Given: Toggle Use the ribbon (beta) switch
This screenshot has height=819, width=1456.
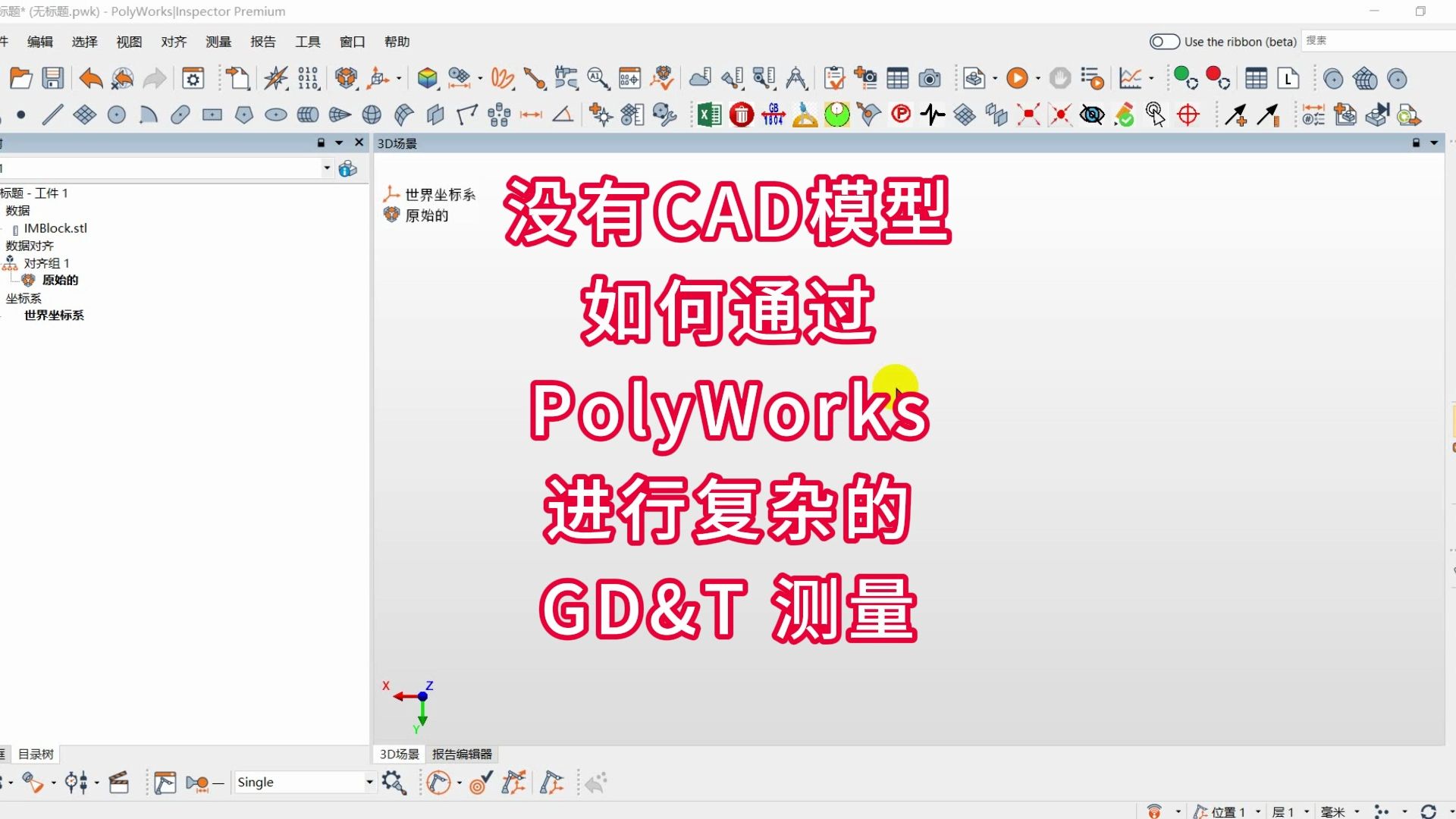Looking at the screenshot, I should [x=1164, y=42].
